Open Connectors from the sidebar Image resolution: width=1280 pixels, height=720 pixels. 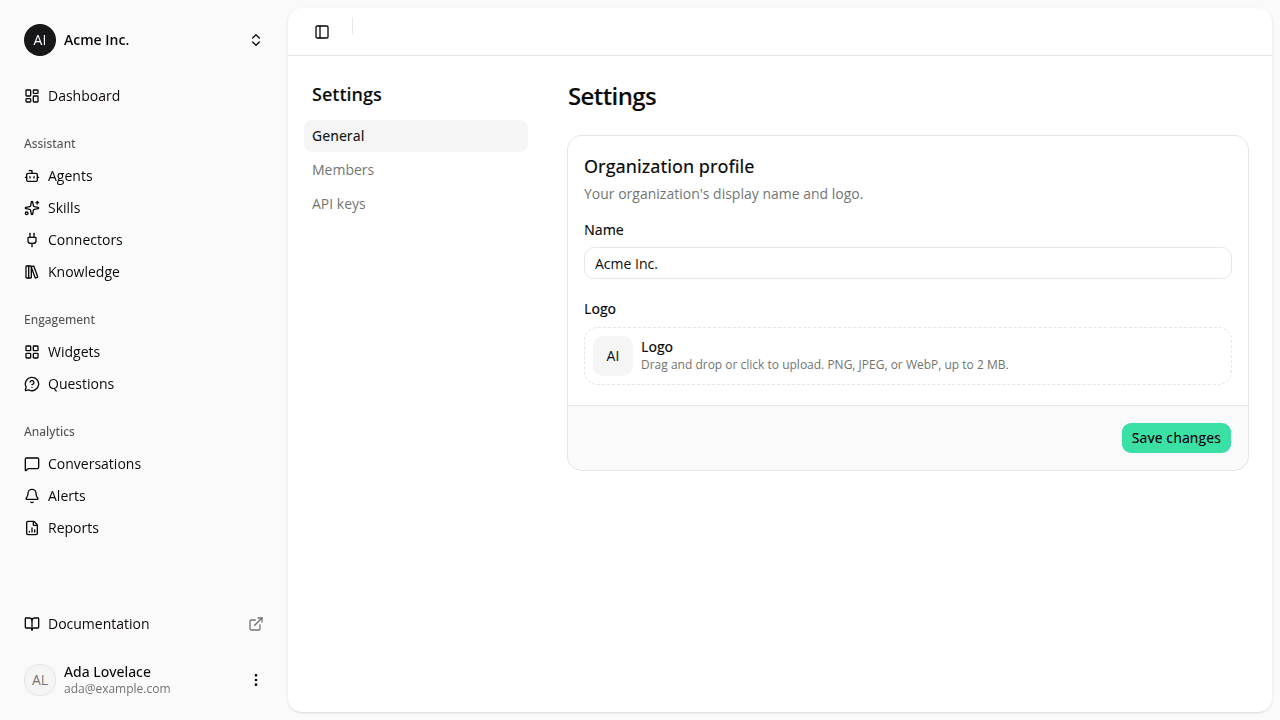point(144,240)
